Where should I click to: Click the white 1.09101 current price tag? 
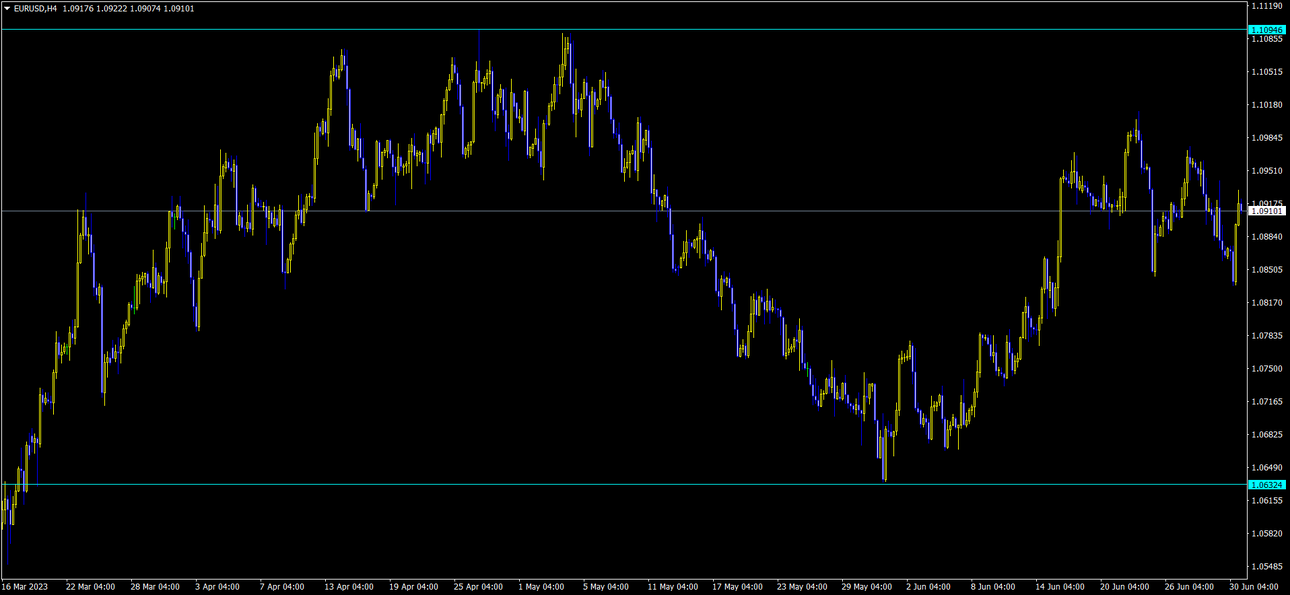[1267, 211]
